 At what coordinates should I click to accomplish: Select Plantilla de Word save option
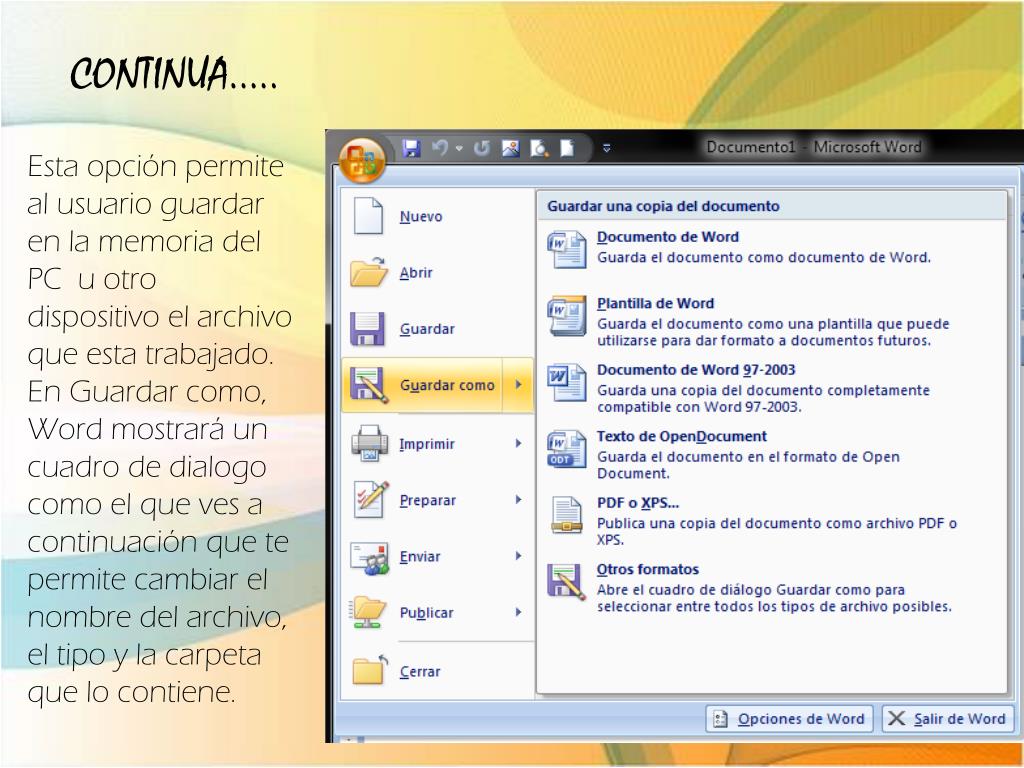(771, 322)
